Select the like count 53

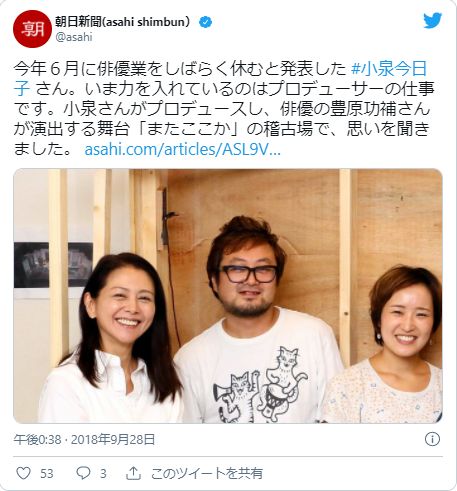pyautogui.click(x=47, y=473)
